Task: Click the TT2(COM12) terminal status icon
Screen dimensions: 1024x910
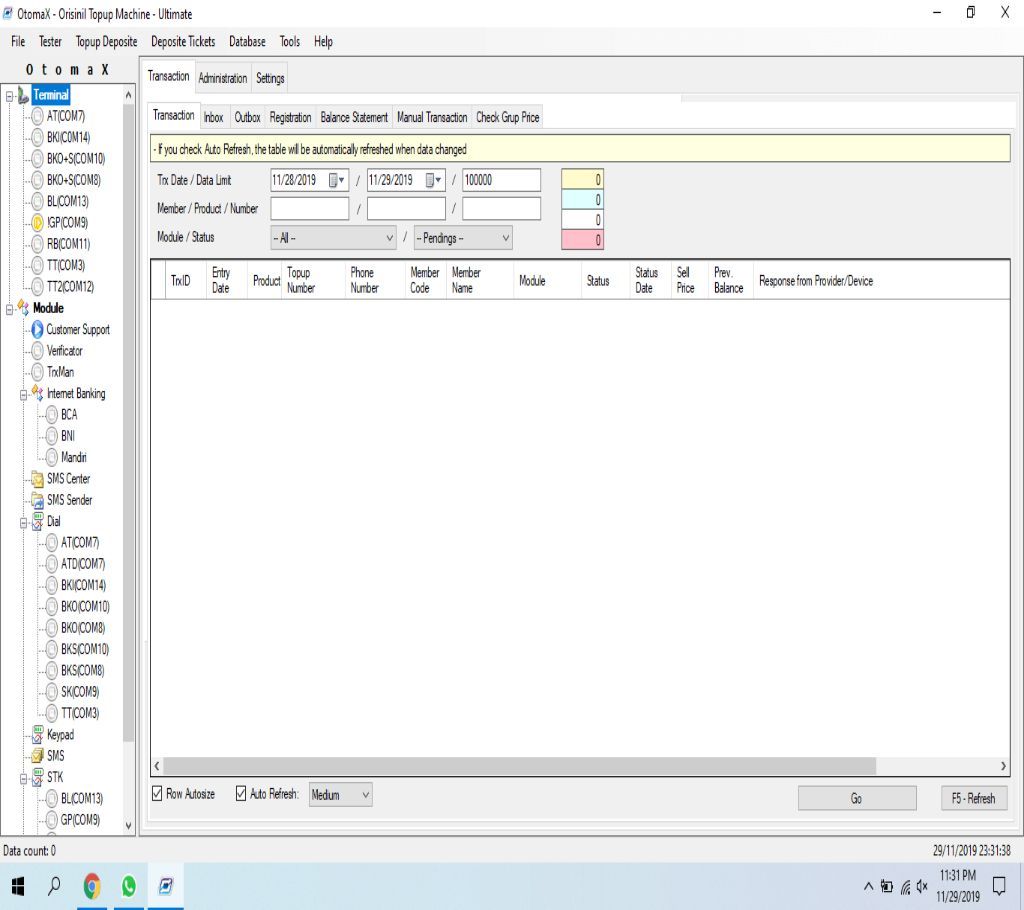Action: point(38,287)
